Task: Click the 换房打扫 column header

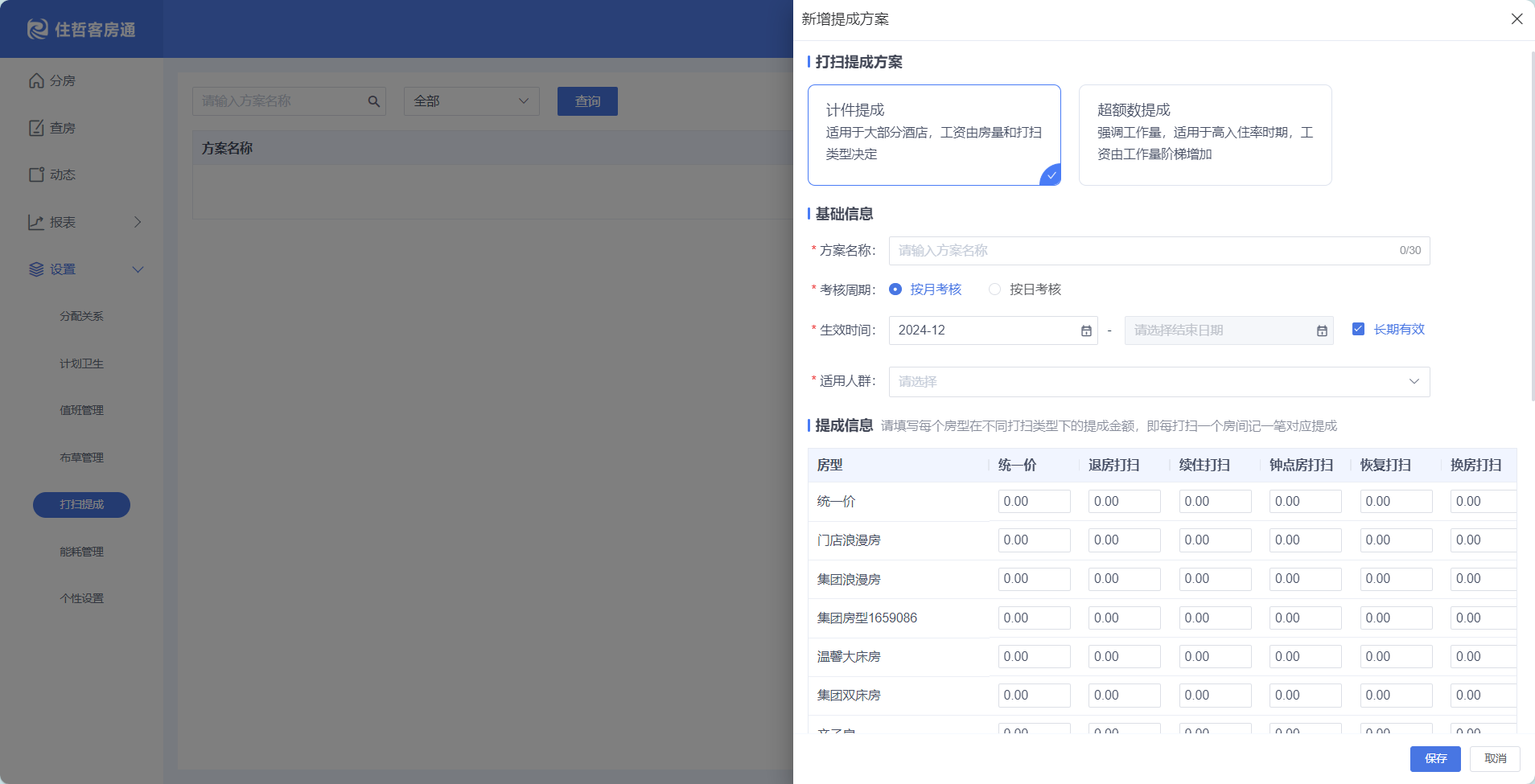Action: tap(1476, 466)
